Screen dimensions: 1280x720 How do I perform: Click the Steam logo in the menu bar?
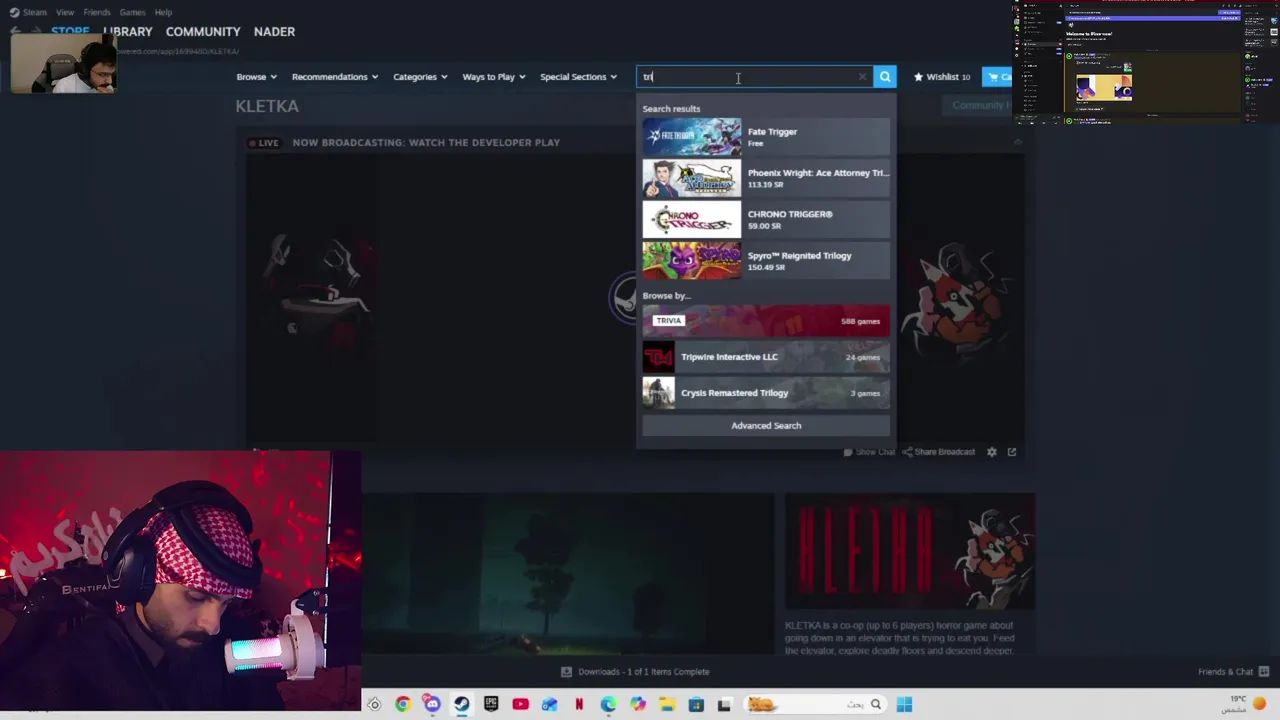tap(14, 12)
